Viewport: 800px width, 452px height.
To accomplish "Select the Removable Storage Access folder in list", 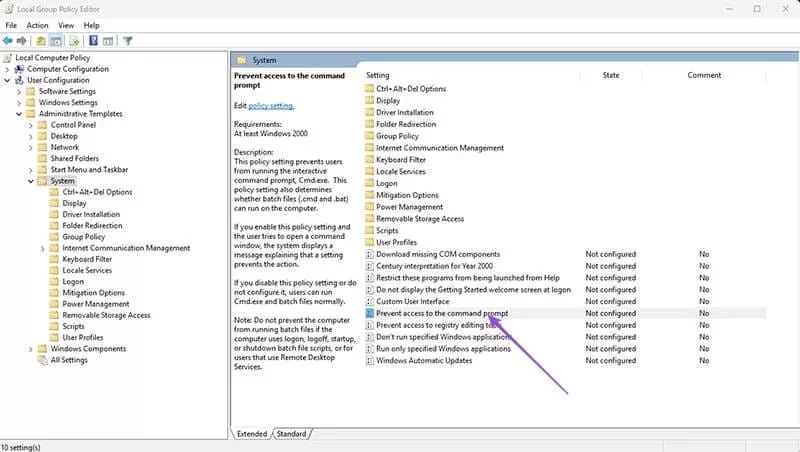I will (419, 218).
